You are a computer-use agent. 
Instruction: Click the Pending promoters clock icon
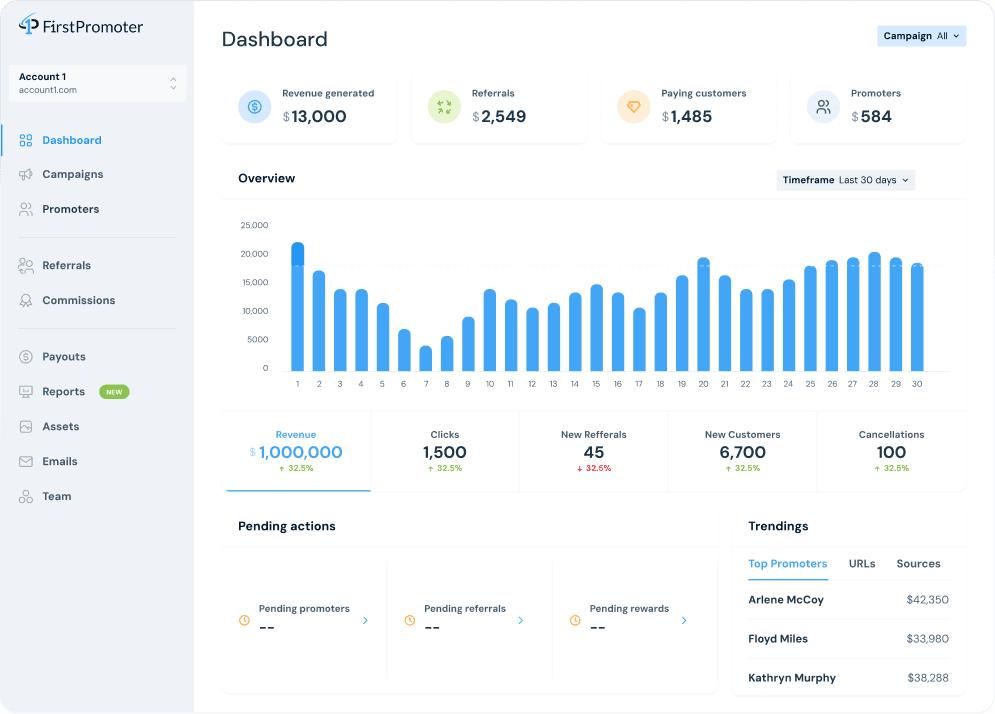click(x=244, y=621)
